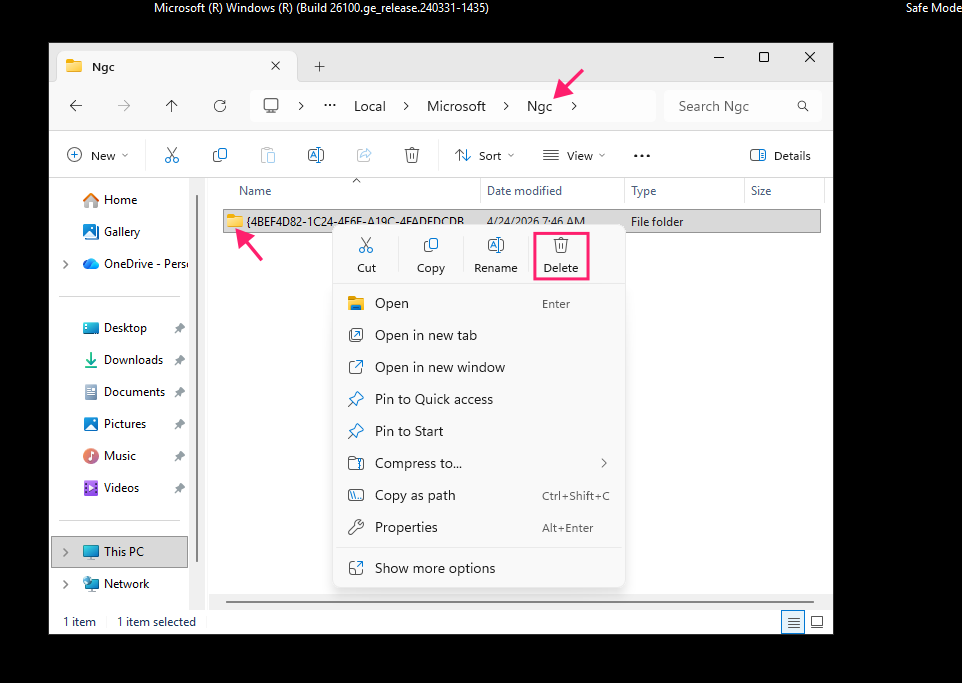
Task: Go forward with the right arrow
Action: click(x=124, y=106)
